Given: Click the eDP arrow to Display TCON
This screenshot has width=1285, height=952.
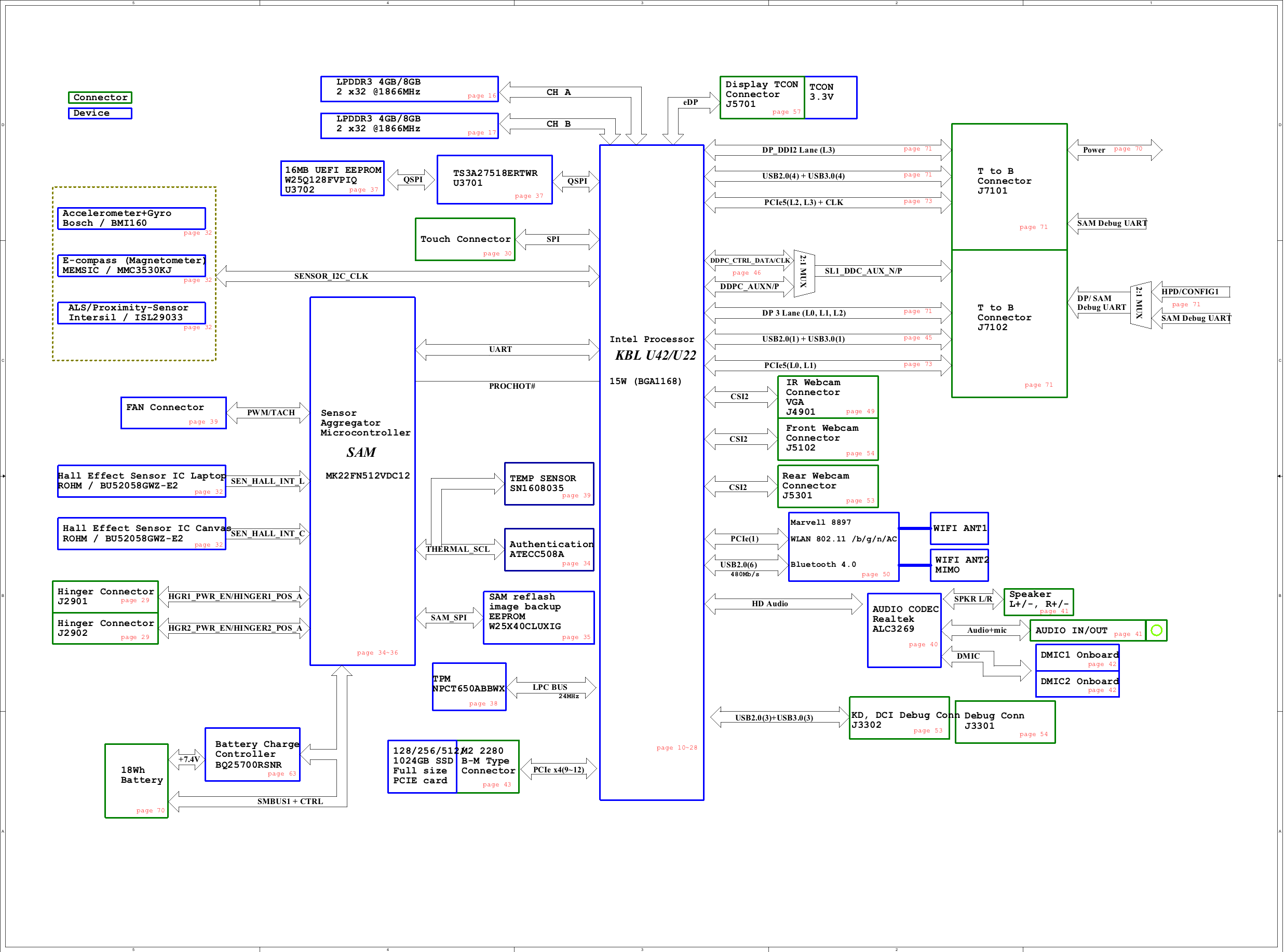Looking at the screenshot, I should (691, 103).
